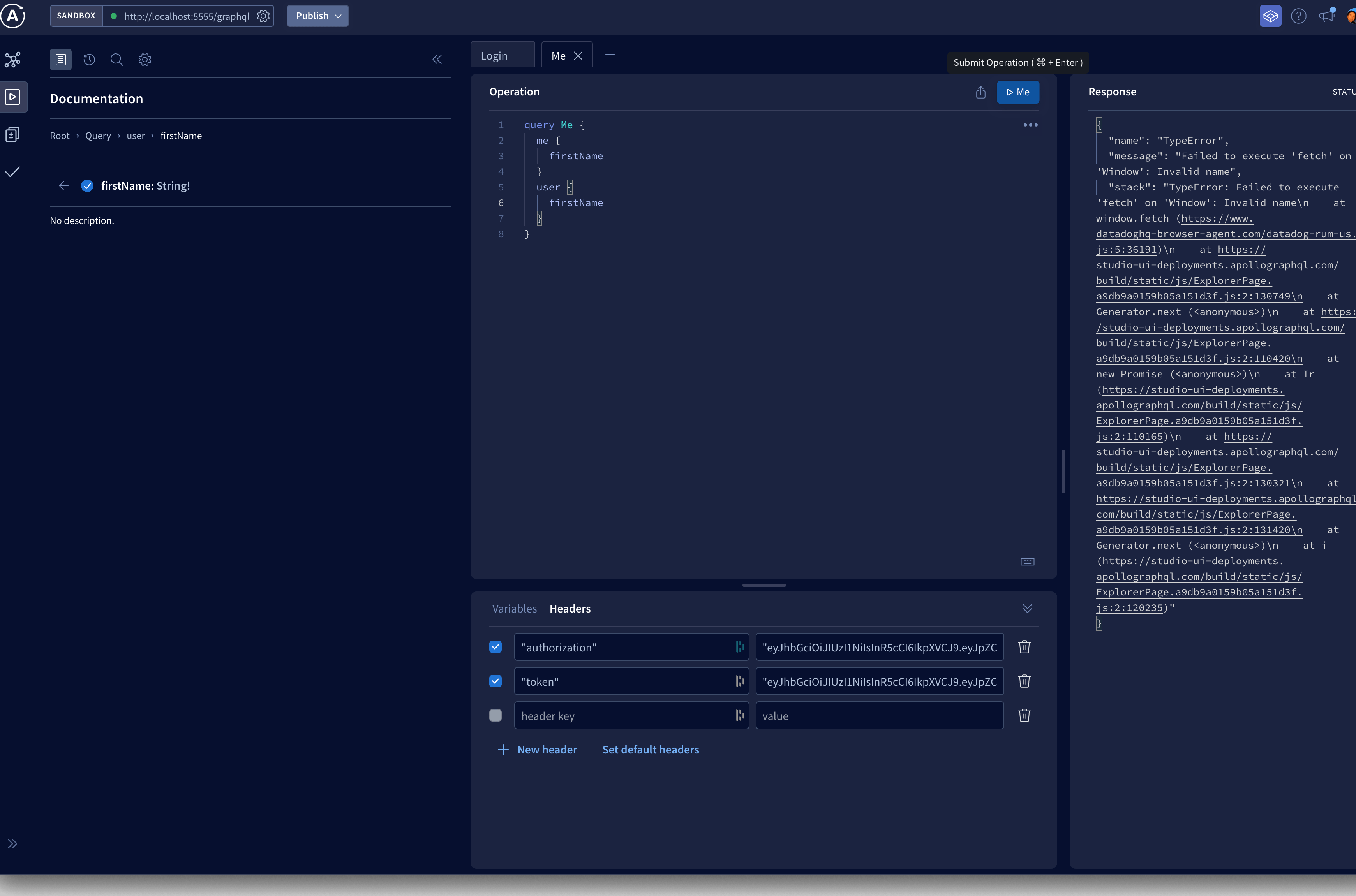1356x896 pixels.
Task: Switch to the Variables tab
Action: tap(514, 609)
